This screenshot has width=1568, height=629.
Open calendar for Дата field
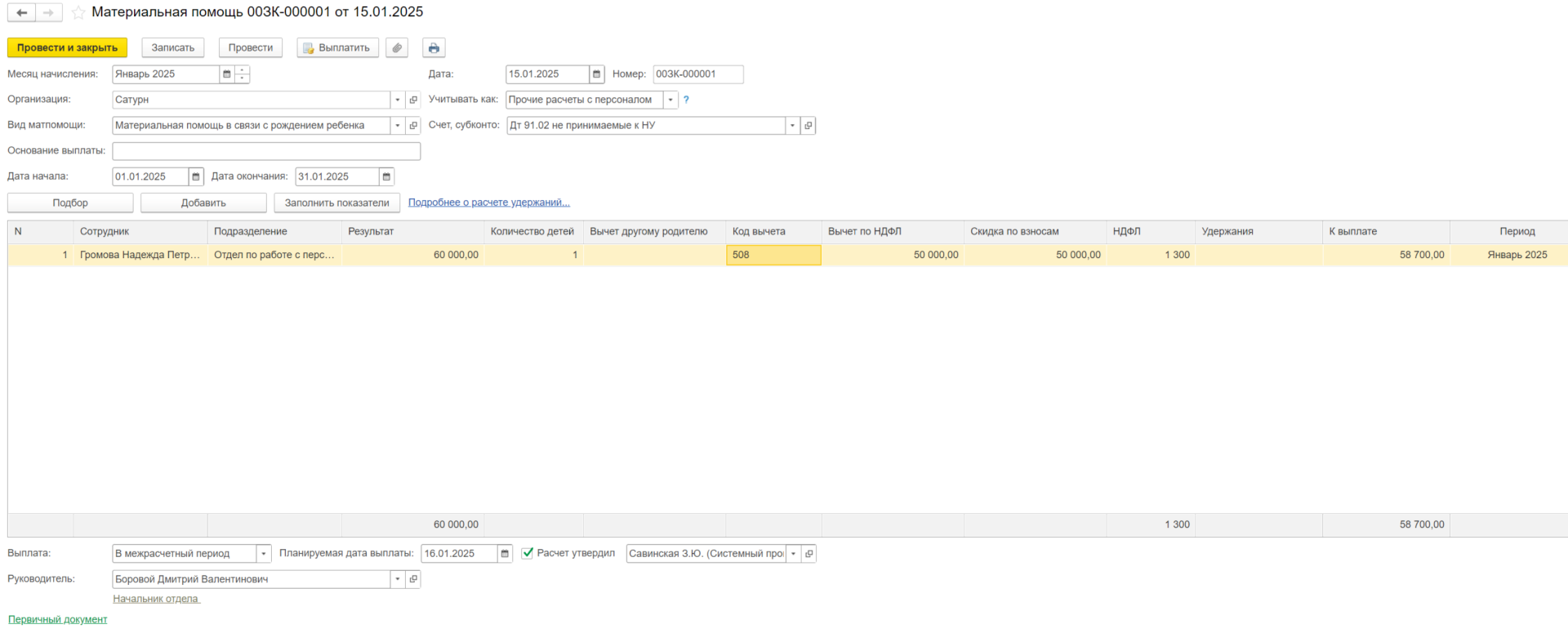pyautogui.click(x=597, y=74)
